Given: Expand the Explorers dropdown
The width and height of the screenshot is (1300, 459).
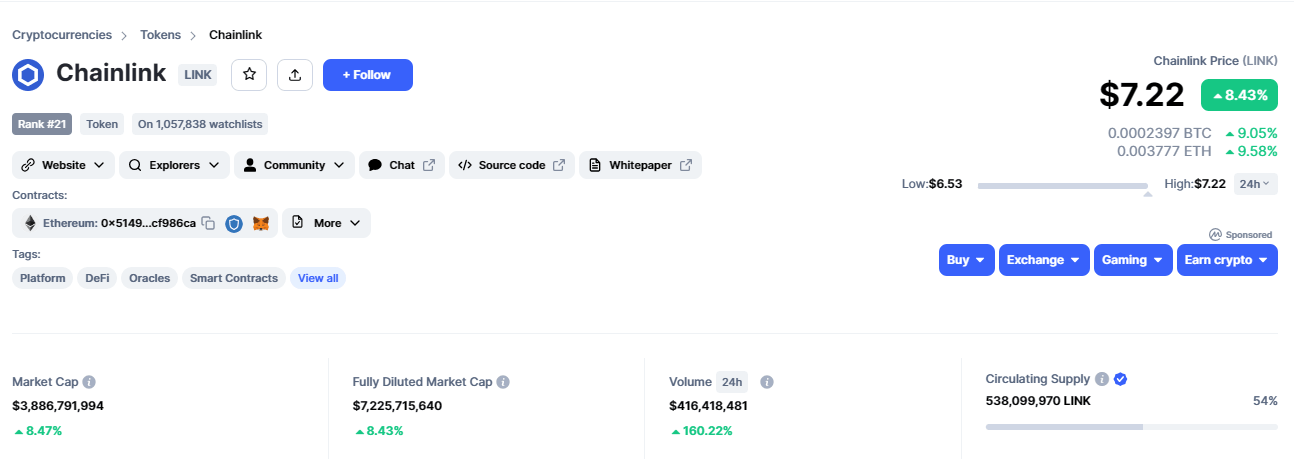Looking at the screenshot, I should click(174, 165).
